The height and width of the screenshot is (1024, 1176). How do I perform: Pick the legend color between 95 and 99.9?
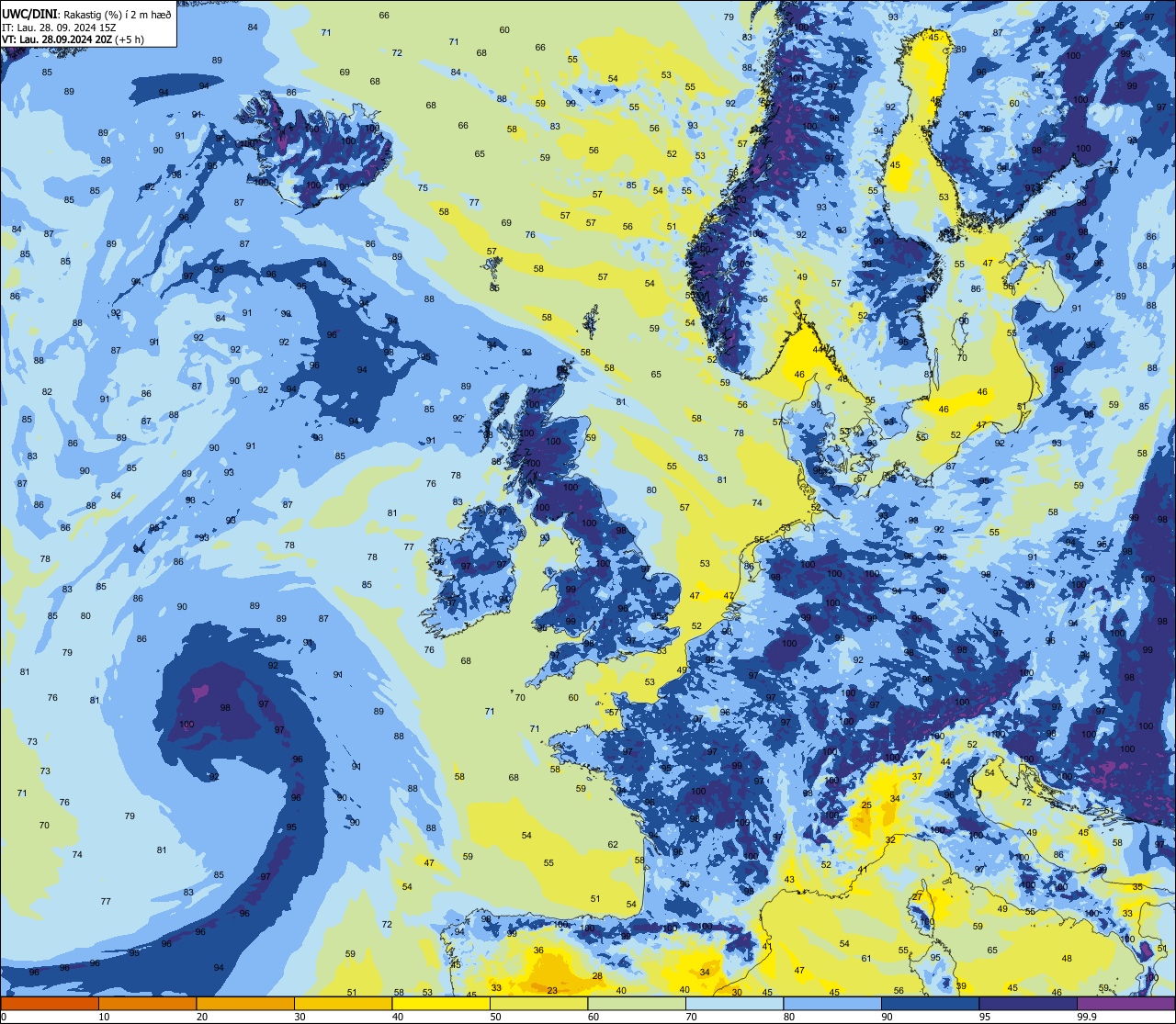[x=1028, y=1003]
